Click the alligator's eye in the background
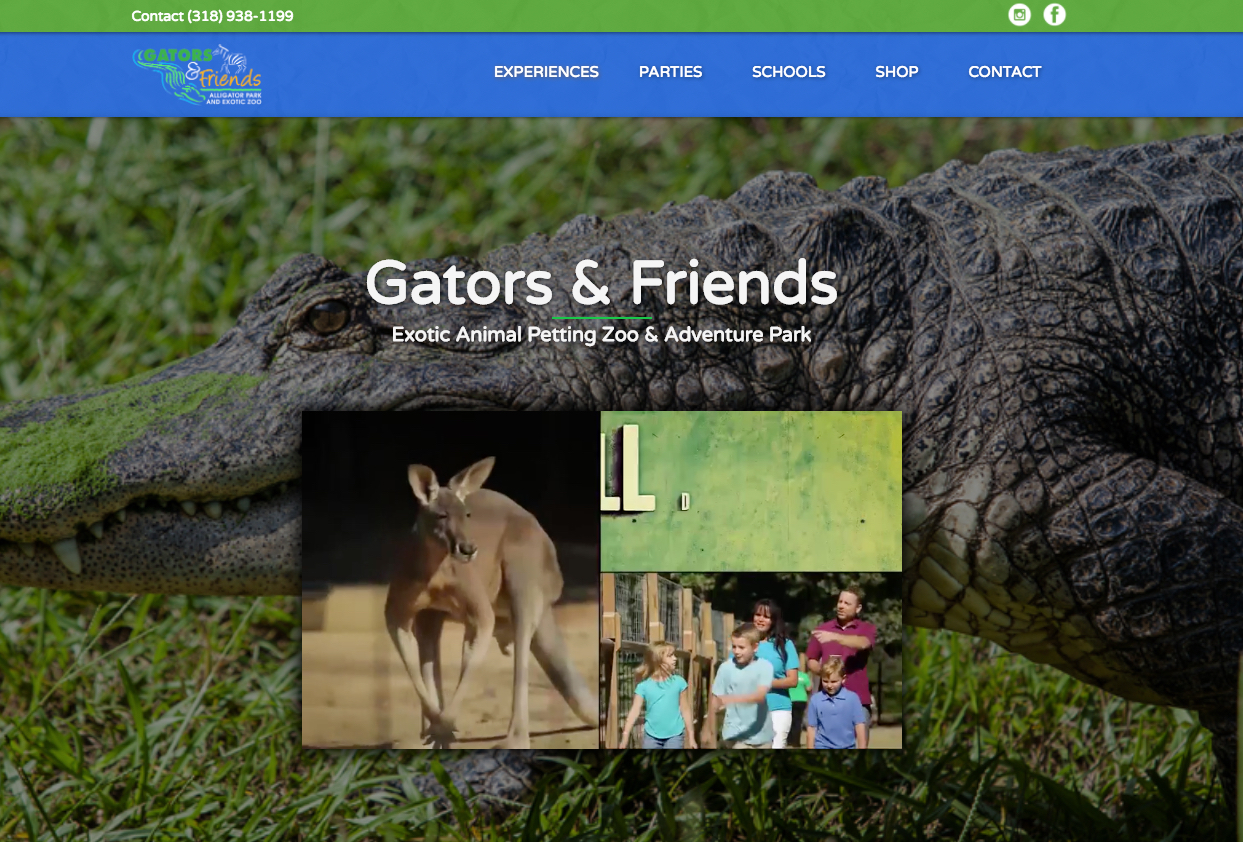The width and height of the screenshot is (1243, 842). pyautogui.click(x=325, y=317)
